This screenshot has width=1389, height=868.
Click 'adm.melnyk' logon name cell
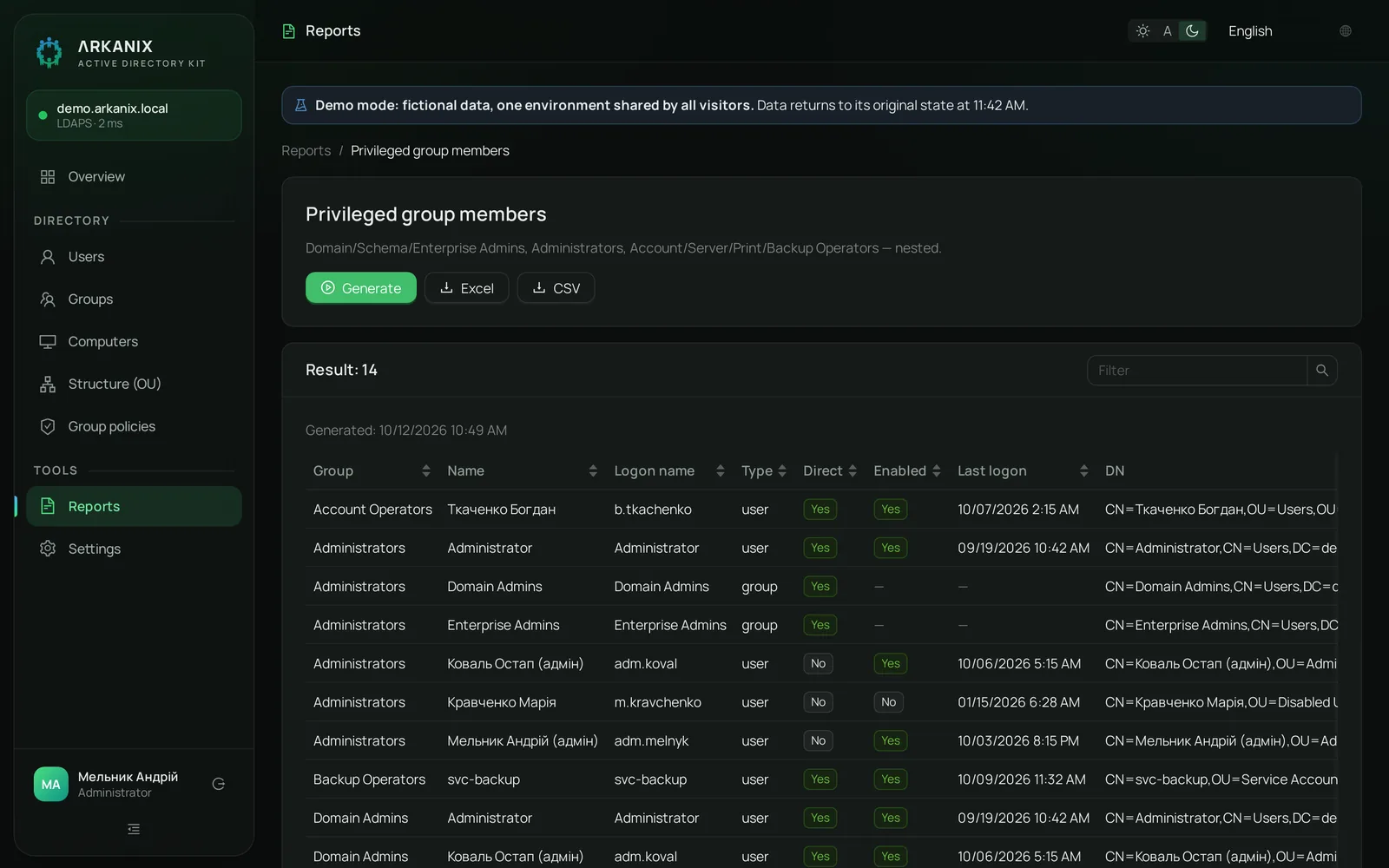tap(651, 740)
